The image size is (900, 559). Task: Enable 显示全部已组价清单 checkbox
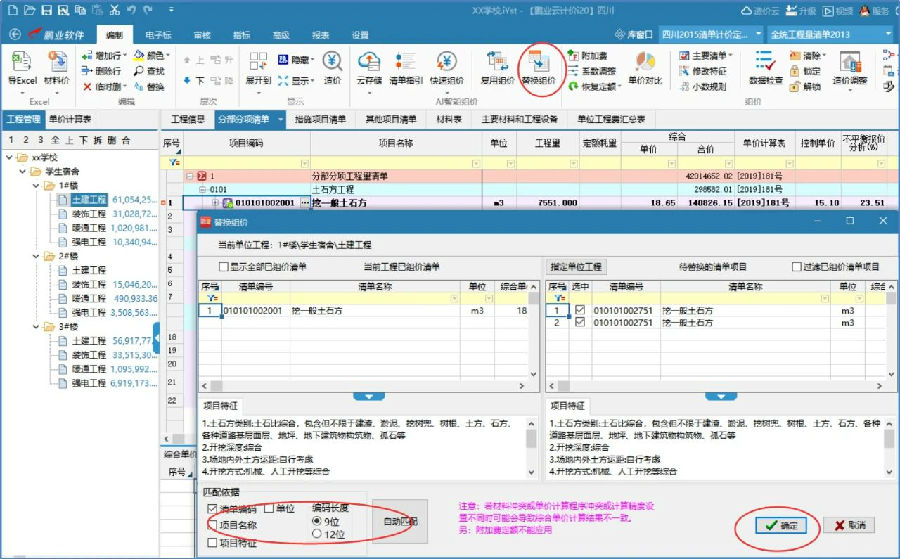tap(224, 267)
